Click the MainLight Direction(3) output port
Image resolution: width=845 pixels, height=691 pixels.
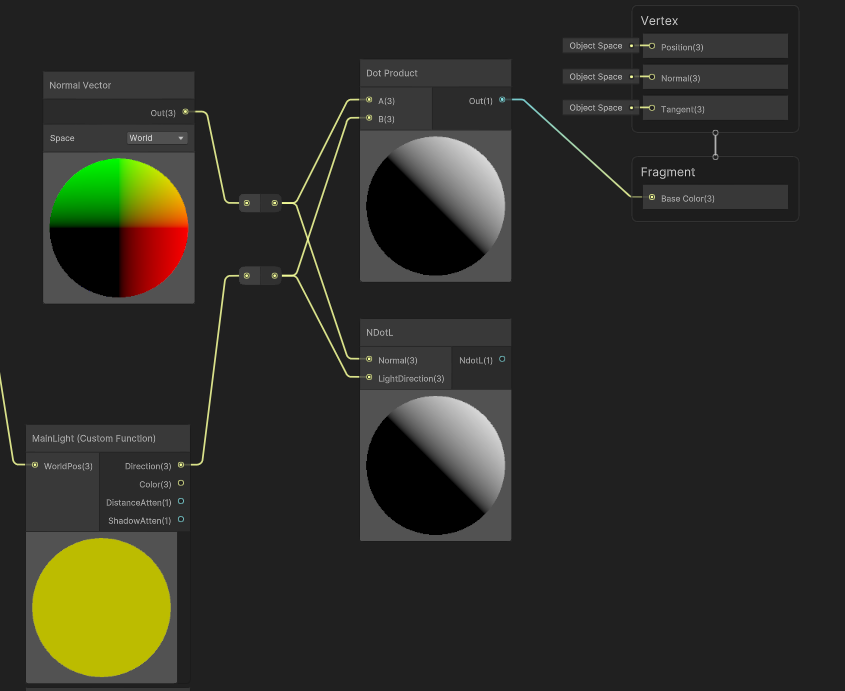181,465
